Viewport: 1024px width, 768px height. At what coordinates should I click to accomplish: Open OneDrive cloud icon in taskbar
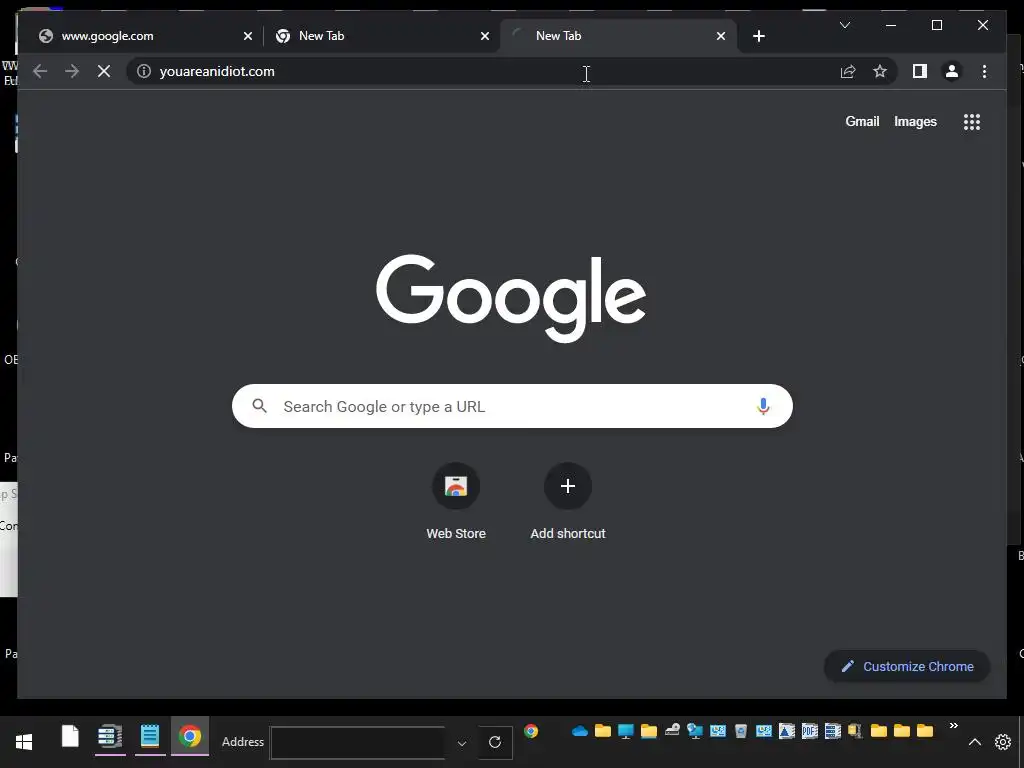coord(580,731)
